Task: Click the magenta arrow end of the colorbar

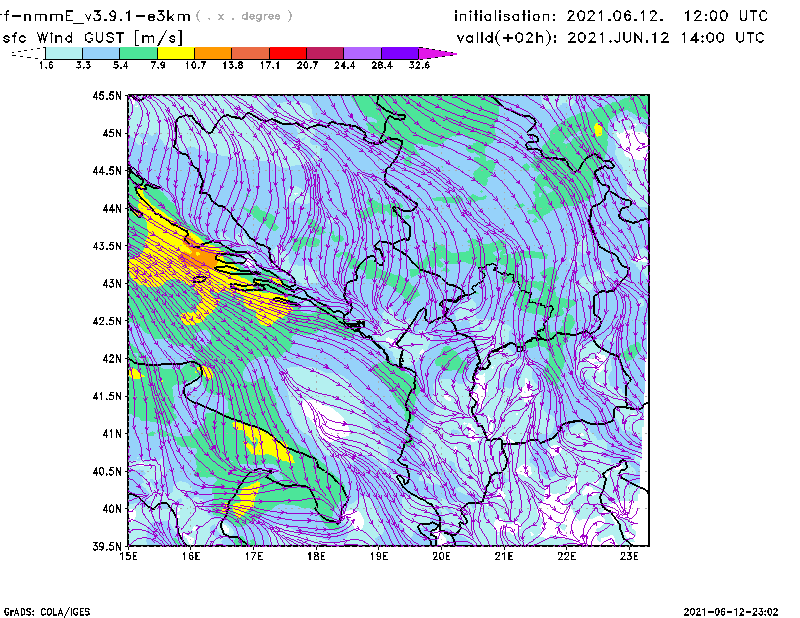Action: click(437, 53)
